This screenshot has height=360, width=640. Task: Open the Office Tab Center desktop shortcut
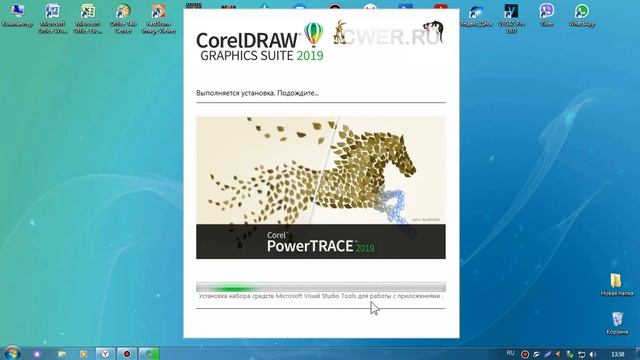123,19
